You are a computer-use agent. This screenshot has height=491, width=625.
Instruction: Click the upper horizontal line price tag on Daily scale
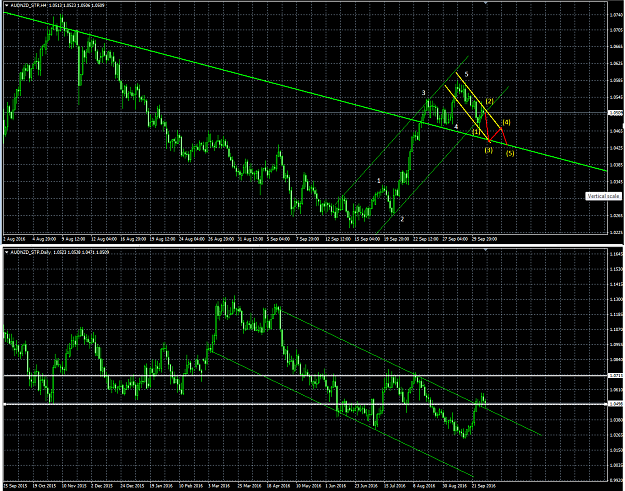click(616, 375)
